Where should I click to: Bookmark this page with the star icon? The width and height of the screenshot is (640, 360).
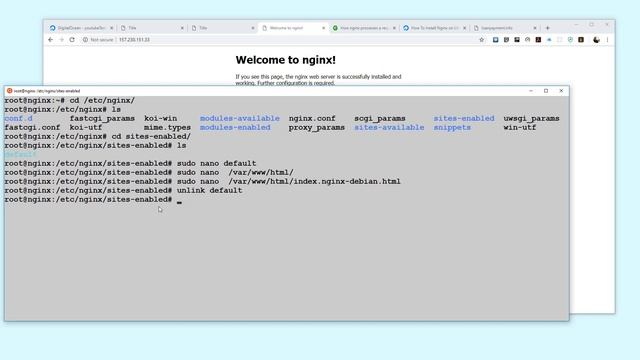(482, 40)
